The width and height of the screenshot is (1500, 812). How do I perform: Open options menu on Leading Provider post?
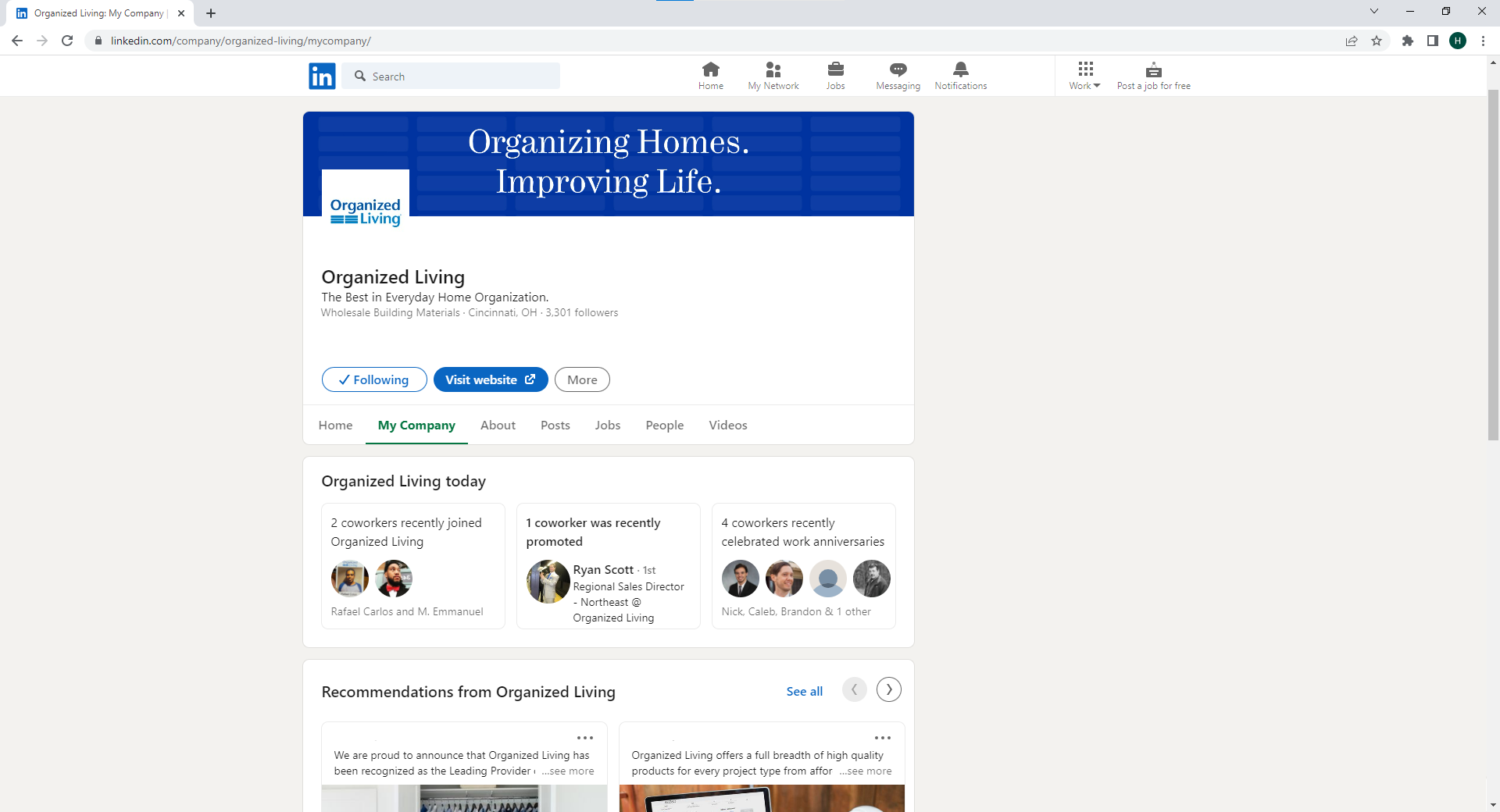click(x=585, y=738)
